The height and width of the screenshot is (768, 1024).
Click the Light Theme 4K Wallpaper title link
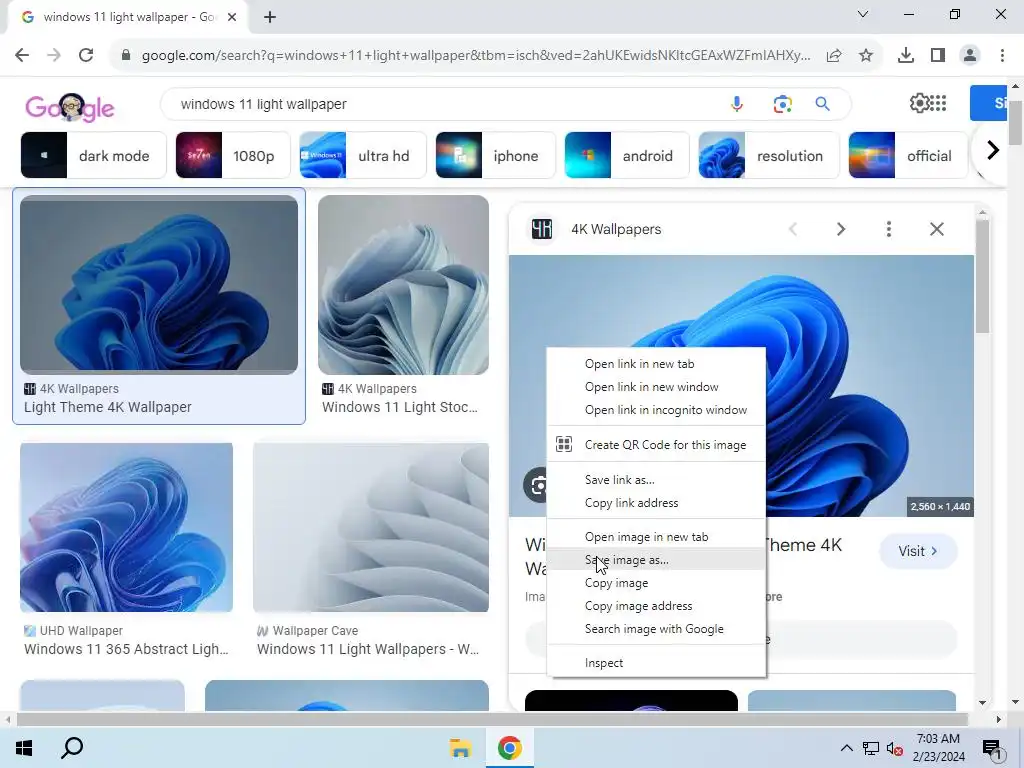coord(108,407)
